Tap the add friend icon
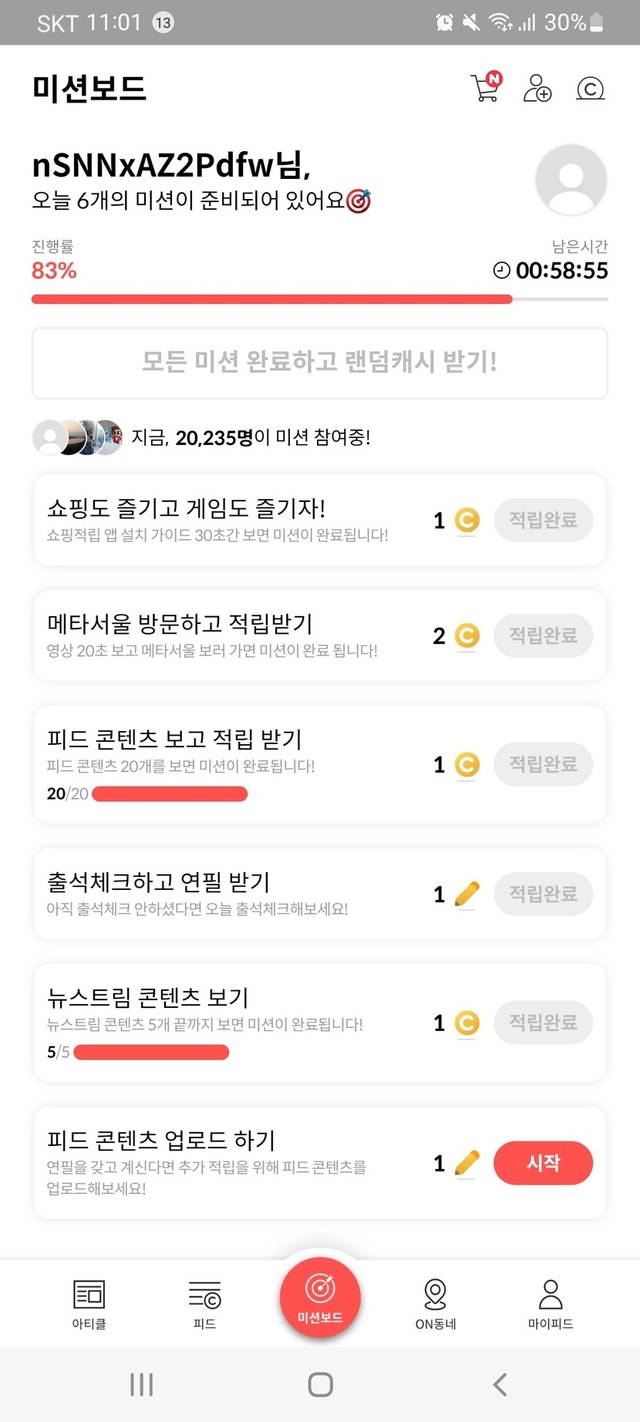The width and height of the screenshot is (640, 1422). (x=537, y=88)
